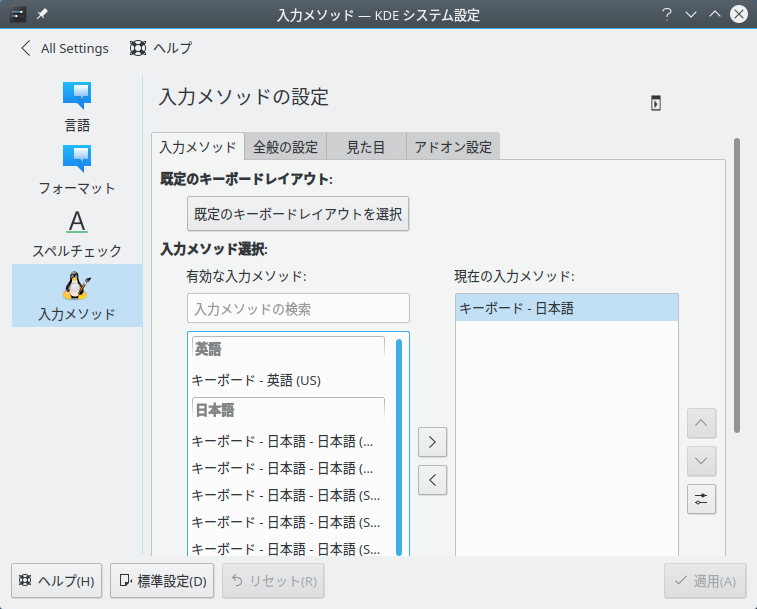The width and height of the screenshot is (757, 609).
Task: Add selected input method with right arrow
Action: [432, 442]
